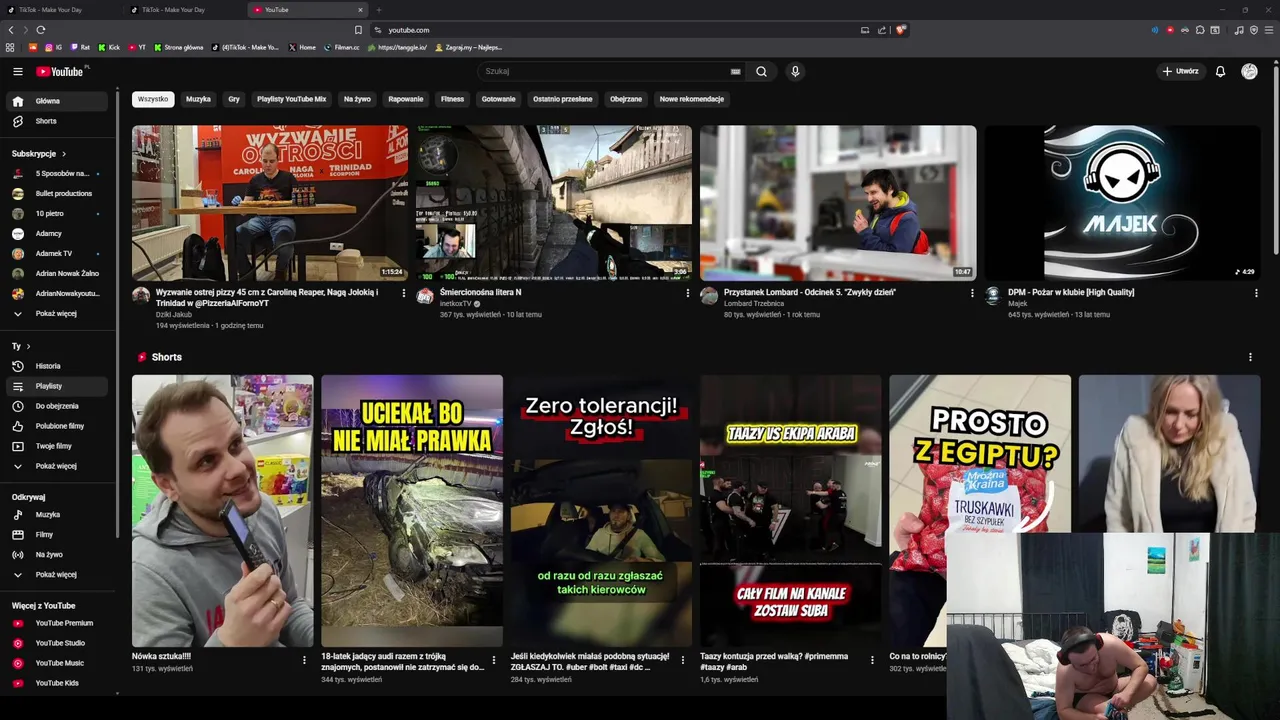Open YouTube Premium link
Screen dimensions: 1280x720
pyautogui.click(x=56, y=623)
